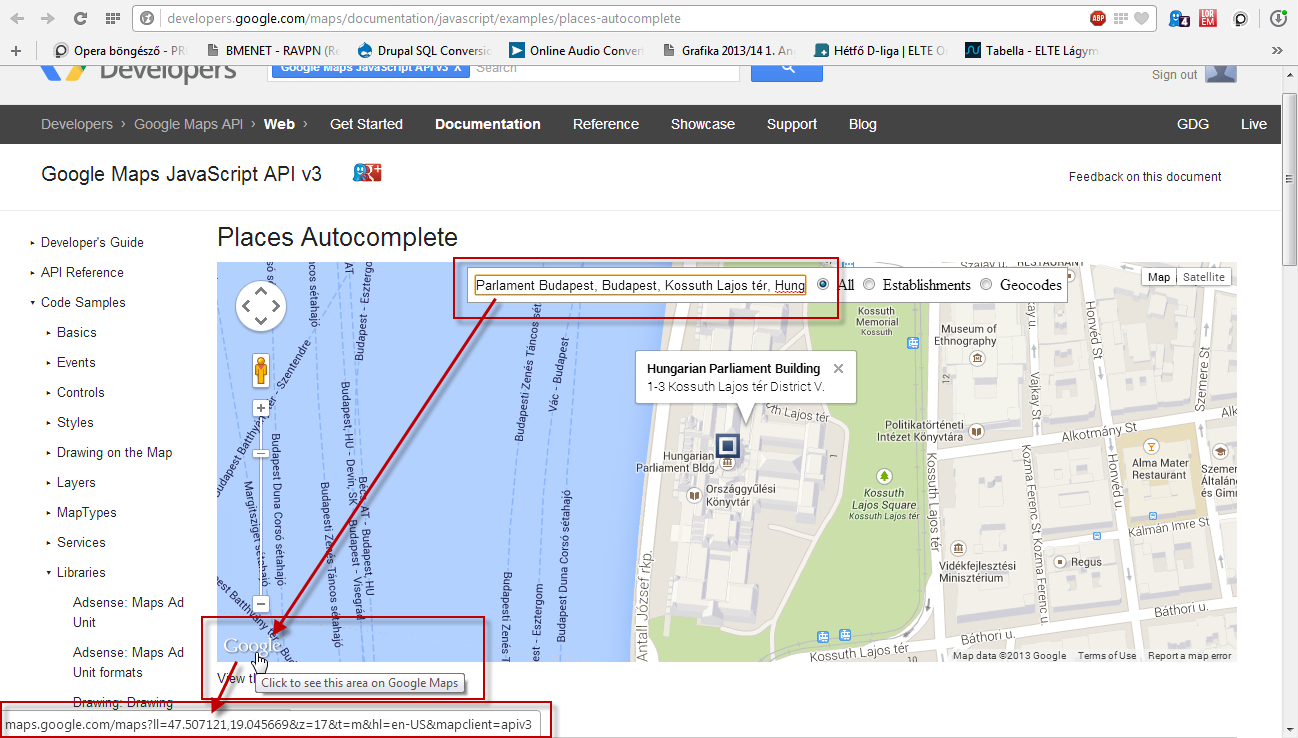Viewport: 1298px width, 738px height.
Task: Click the Vidékfejlesztési Minisztérium map icon
Action: coord(959,548)
